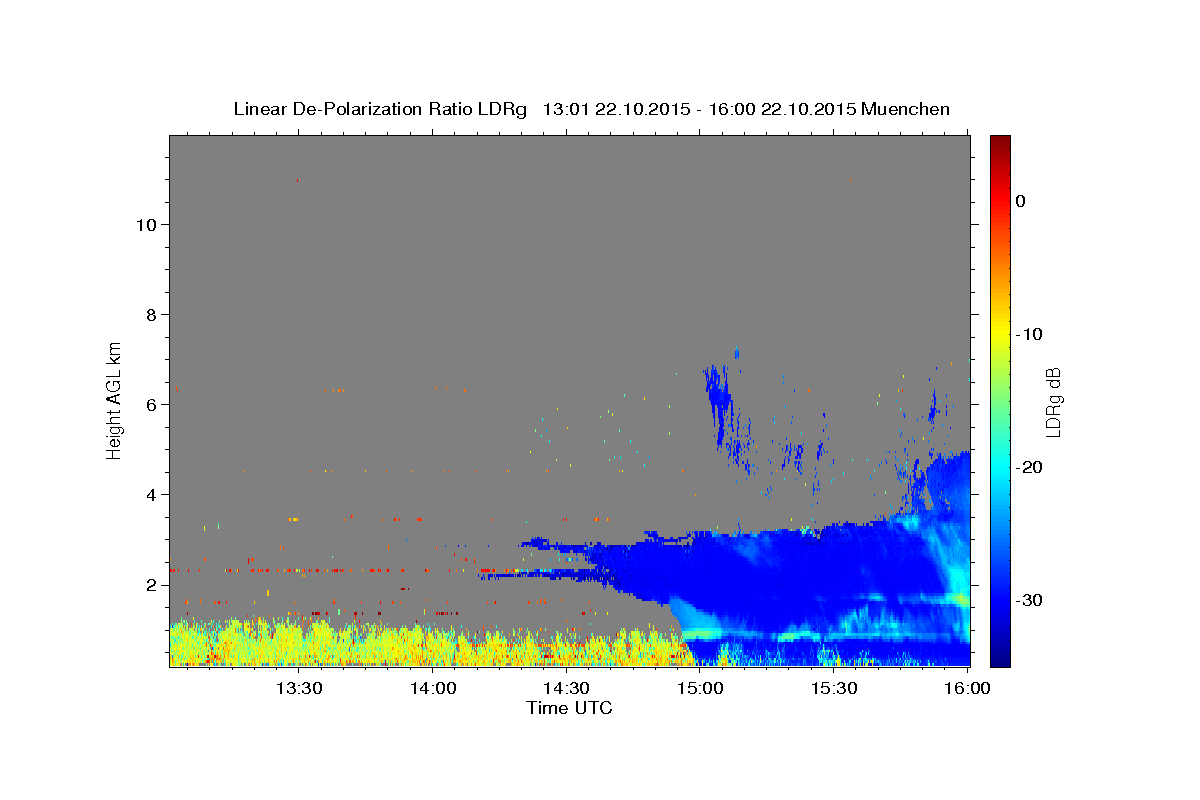
Task: Click the height tick label 10
Action: pos(145,224)
